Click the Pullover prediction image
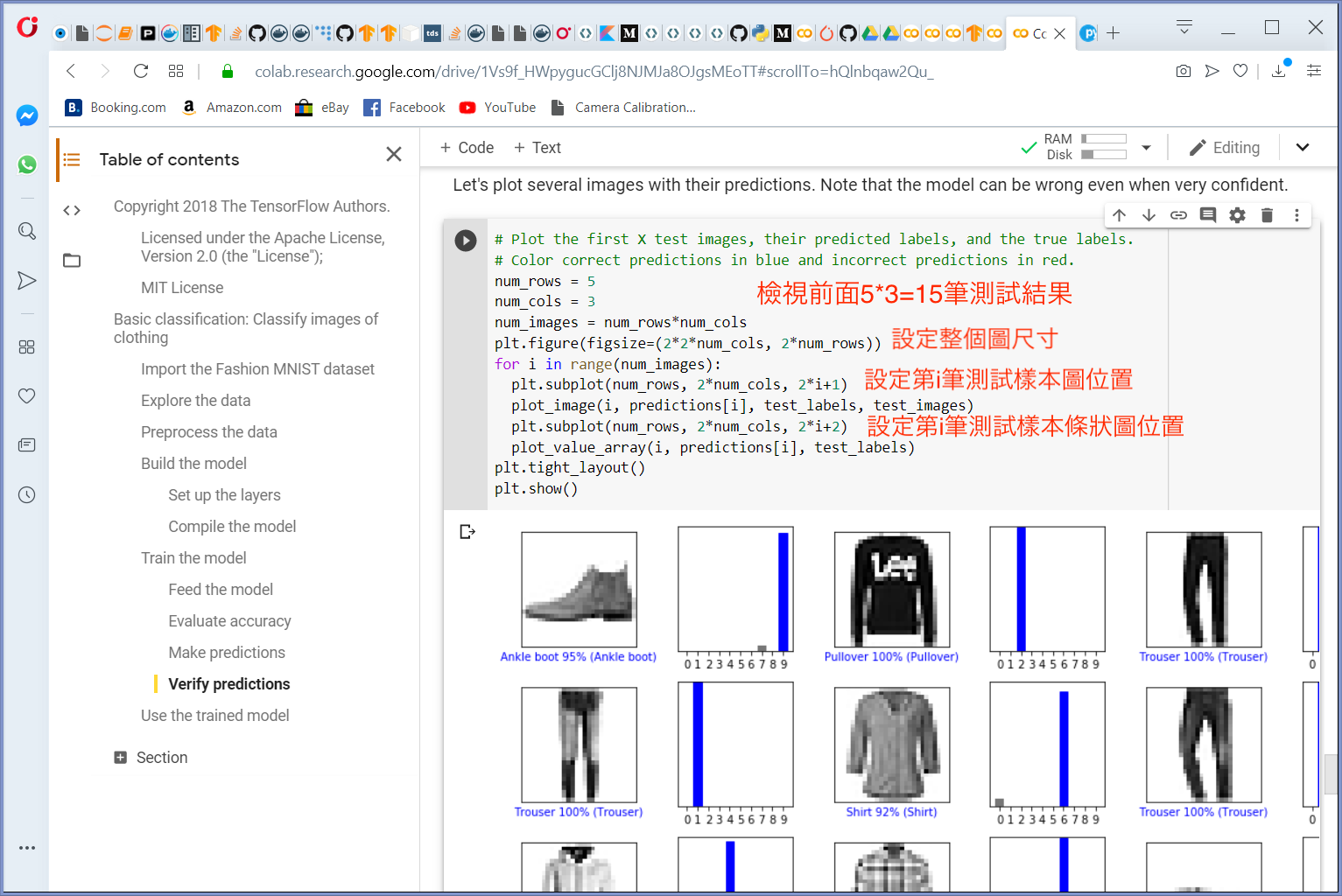Screen dimensions: 1342x896 892,590
